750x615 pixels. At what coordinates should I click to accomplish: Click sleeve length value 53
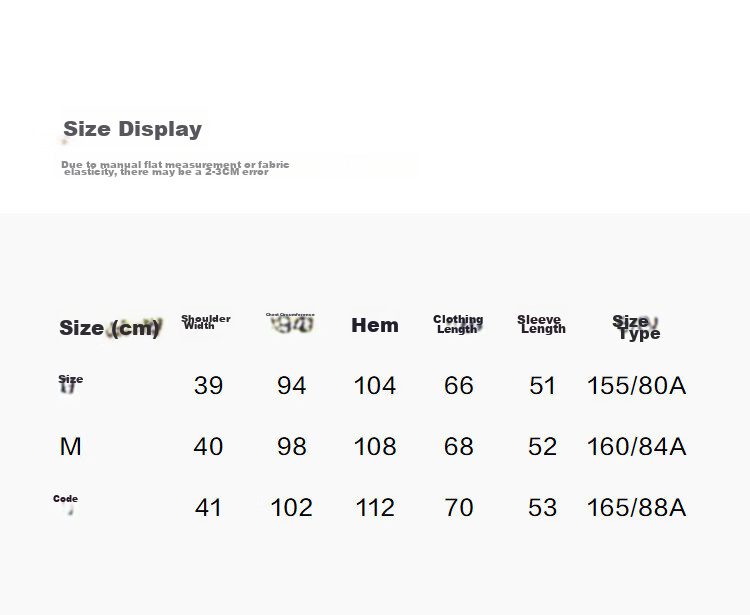pyautogui.click(x=542, y=507)
